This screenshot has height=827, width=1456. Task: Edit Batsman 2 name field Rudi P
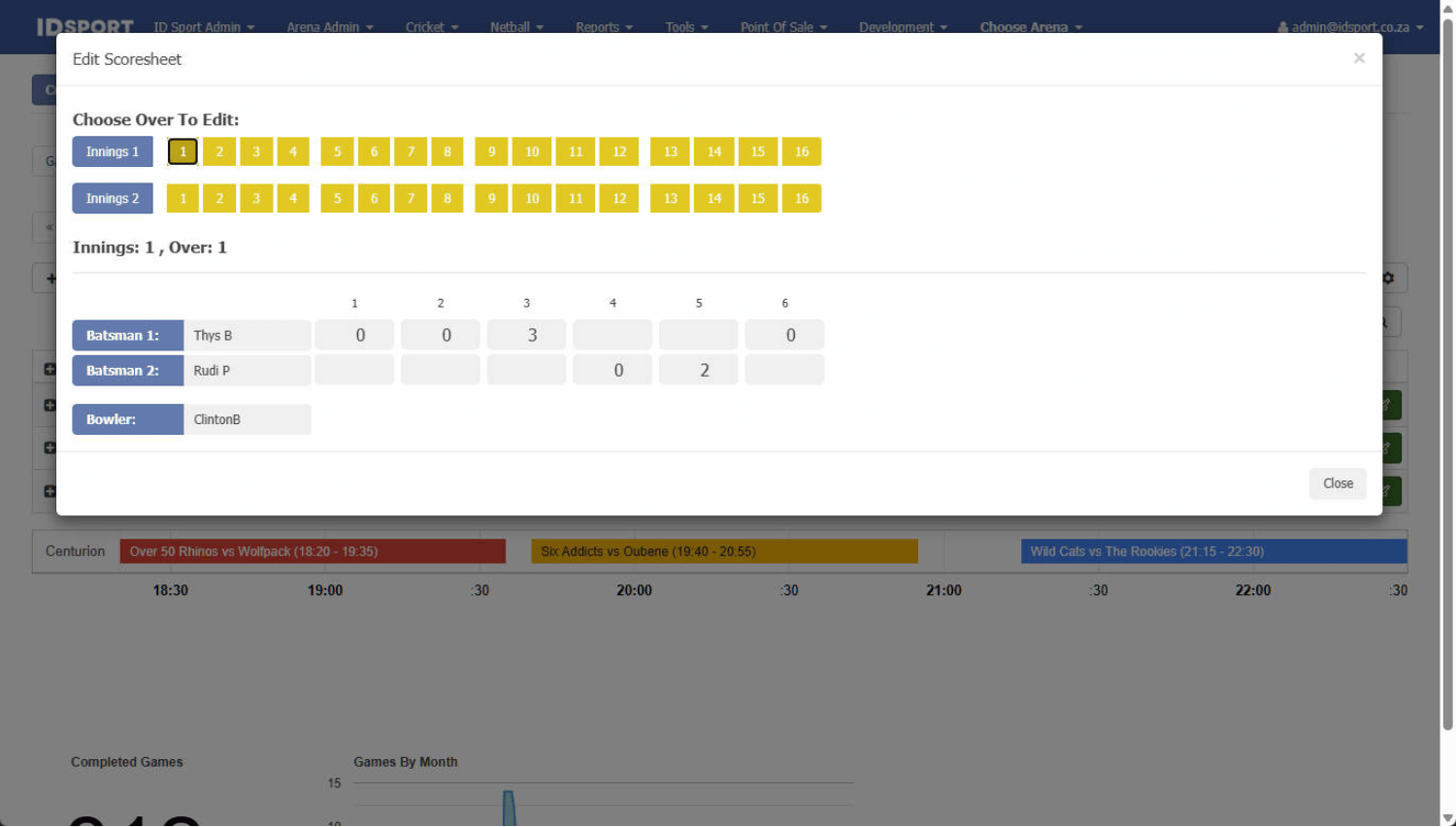[x=247, y=370]
